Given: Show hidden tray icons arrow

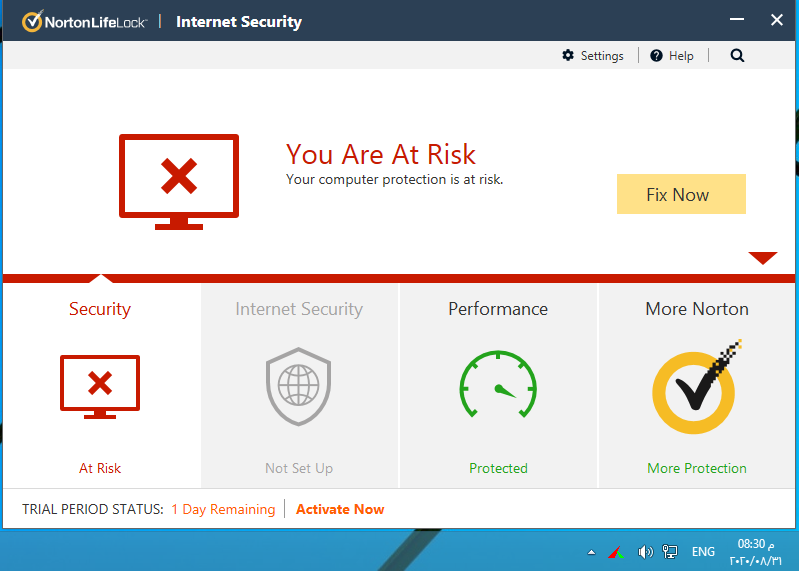Looking at the screenshot, I should point(591,552).
